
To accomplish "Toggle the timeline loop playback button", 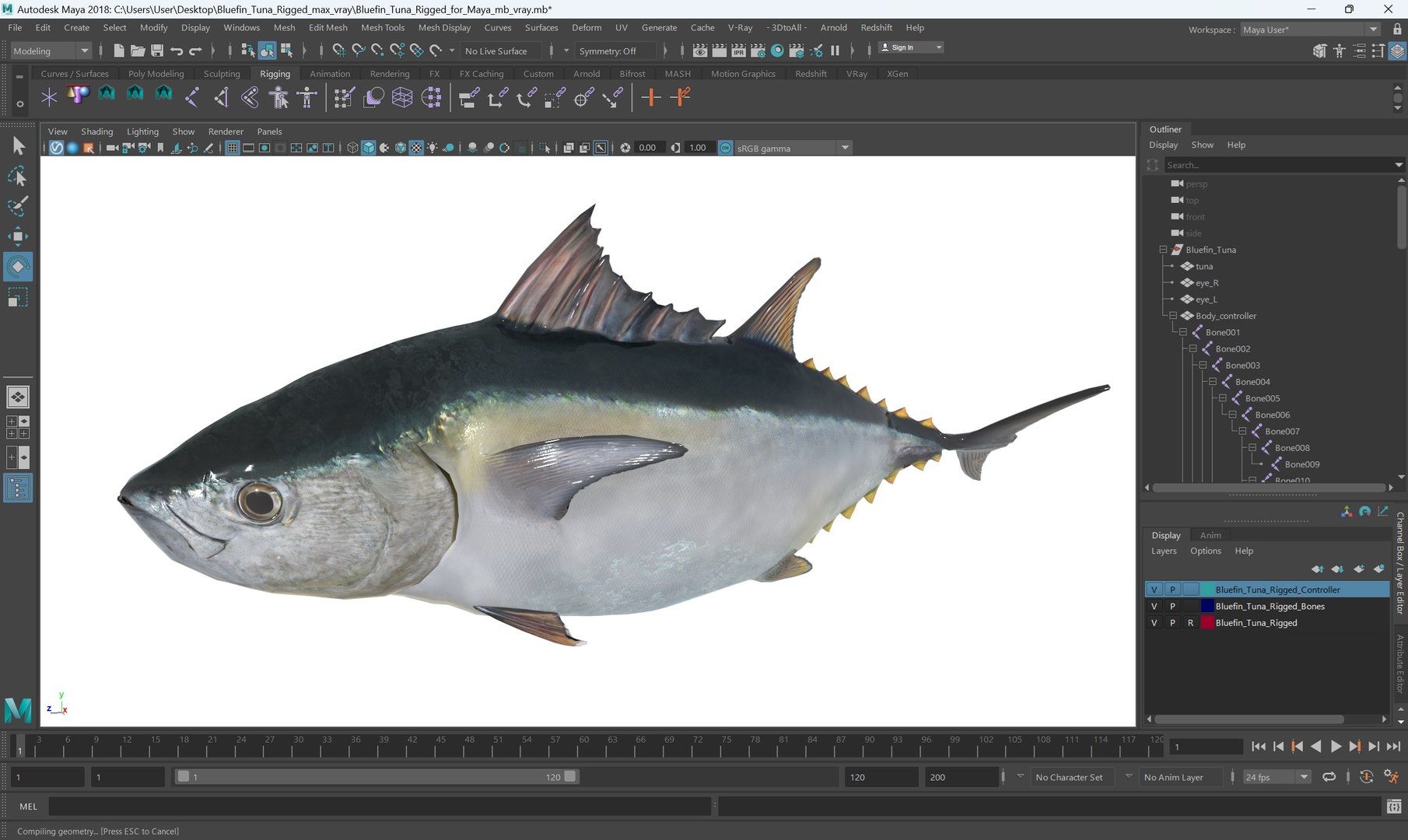I will (1329, 776).
